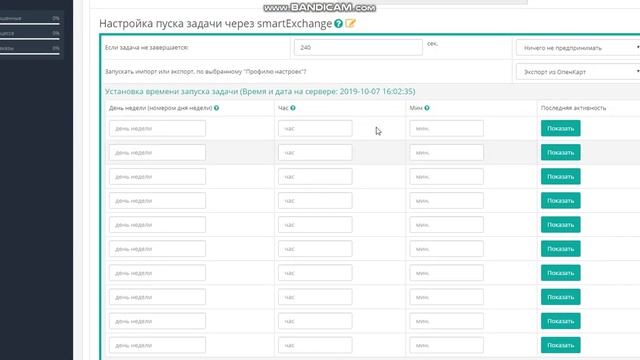The width and height of the screenshot is (640, 360).
Task: Click Показать button in the ninth row
Action: pyautogui.click(x=560, y=321)
